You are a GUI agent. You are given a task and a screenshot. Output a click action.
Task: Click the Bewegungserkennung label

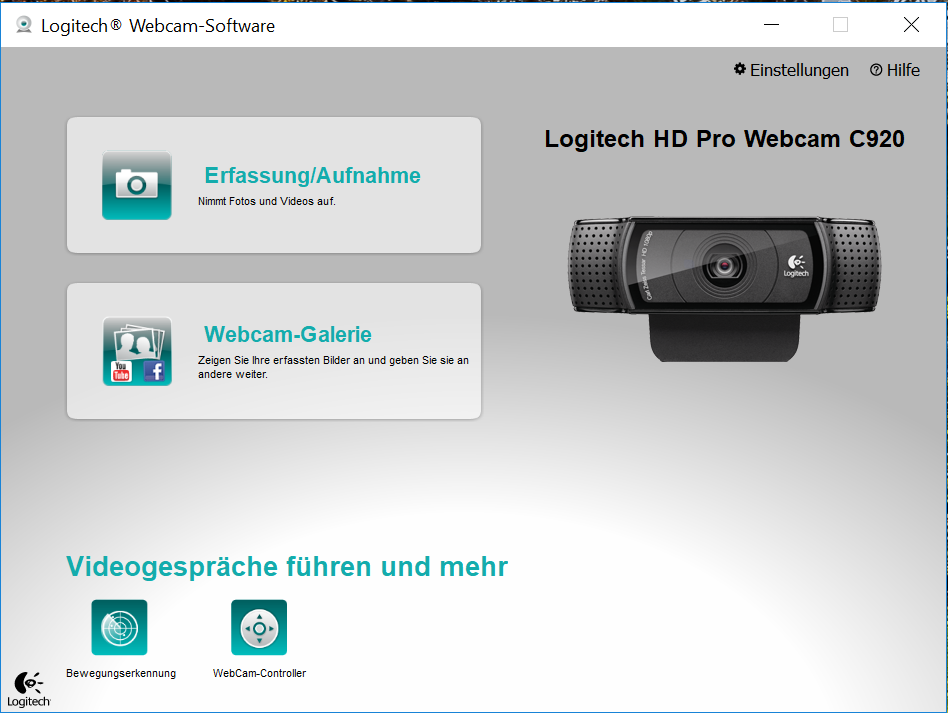121,673
